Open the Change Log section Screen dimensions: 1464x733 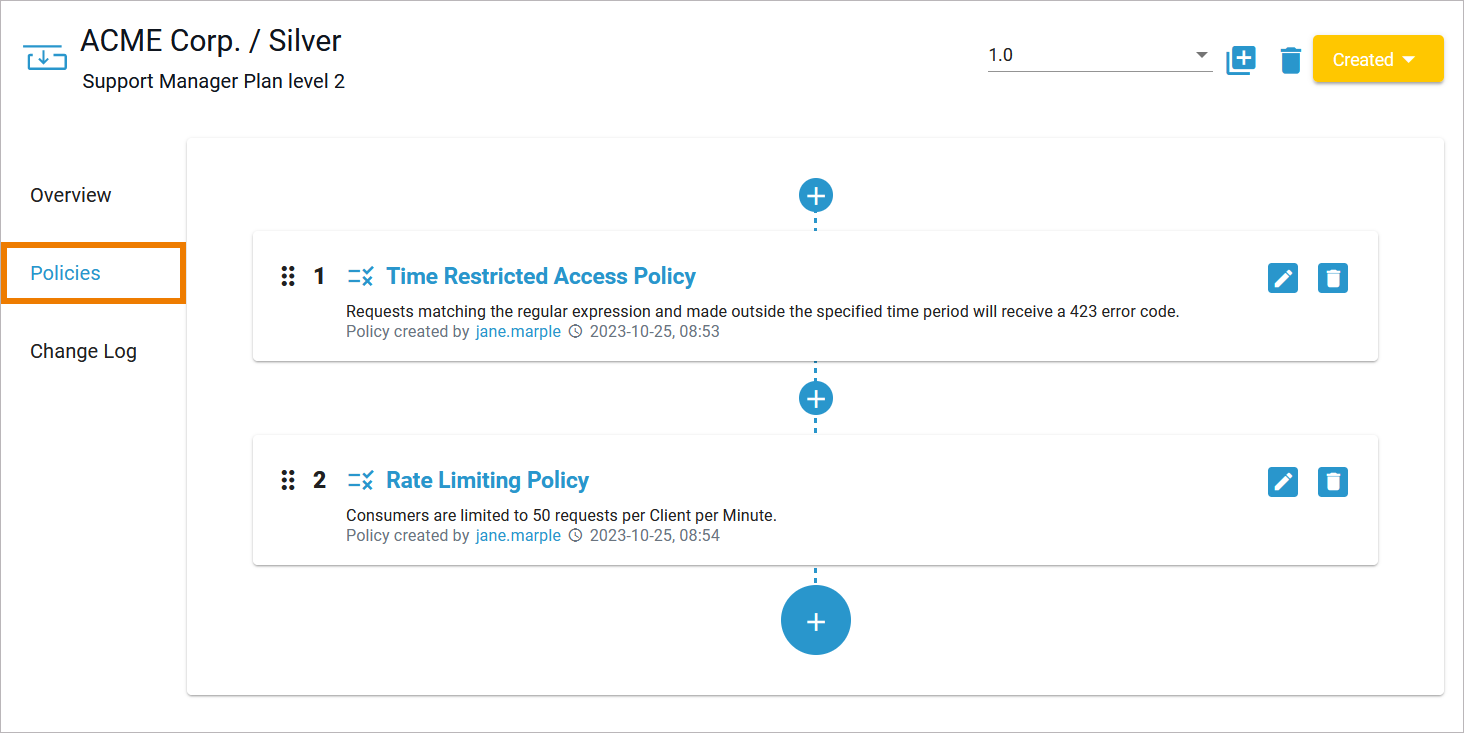[83, 351]
